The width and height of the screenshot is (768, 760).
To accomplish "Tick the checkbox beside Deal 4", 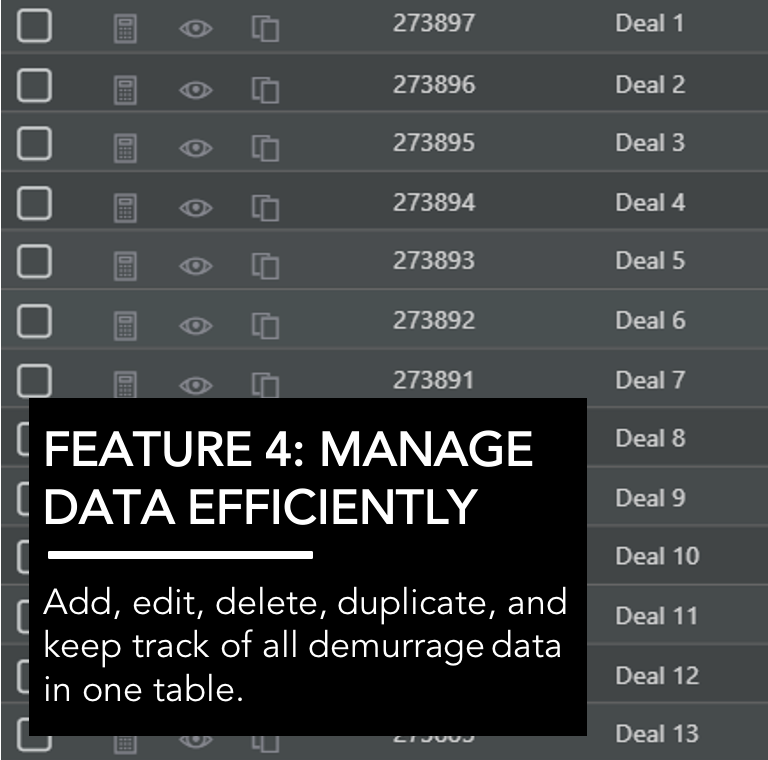I will (x=34, y=203).
